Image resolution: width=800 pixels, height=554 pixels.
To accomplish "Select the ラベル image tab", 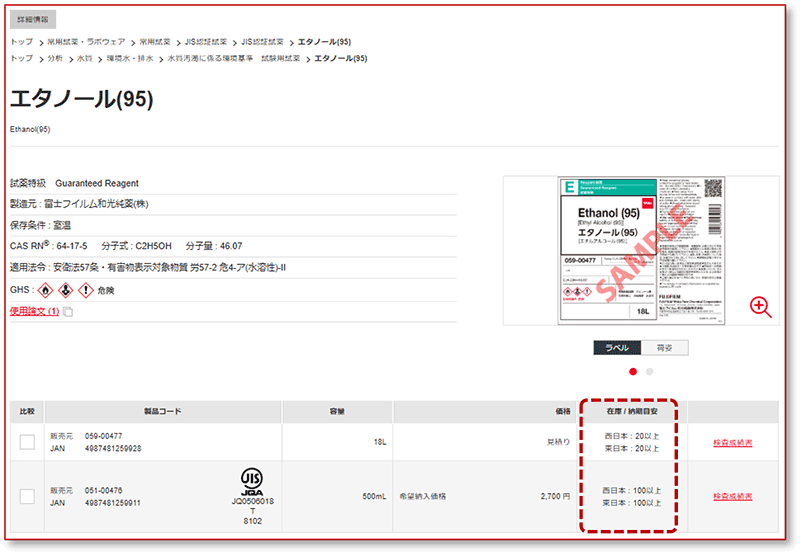I will (617, 348).
